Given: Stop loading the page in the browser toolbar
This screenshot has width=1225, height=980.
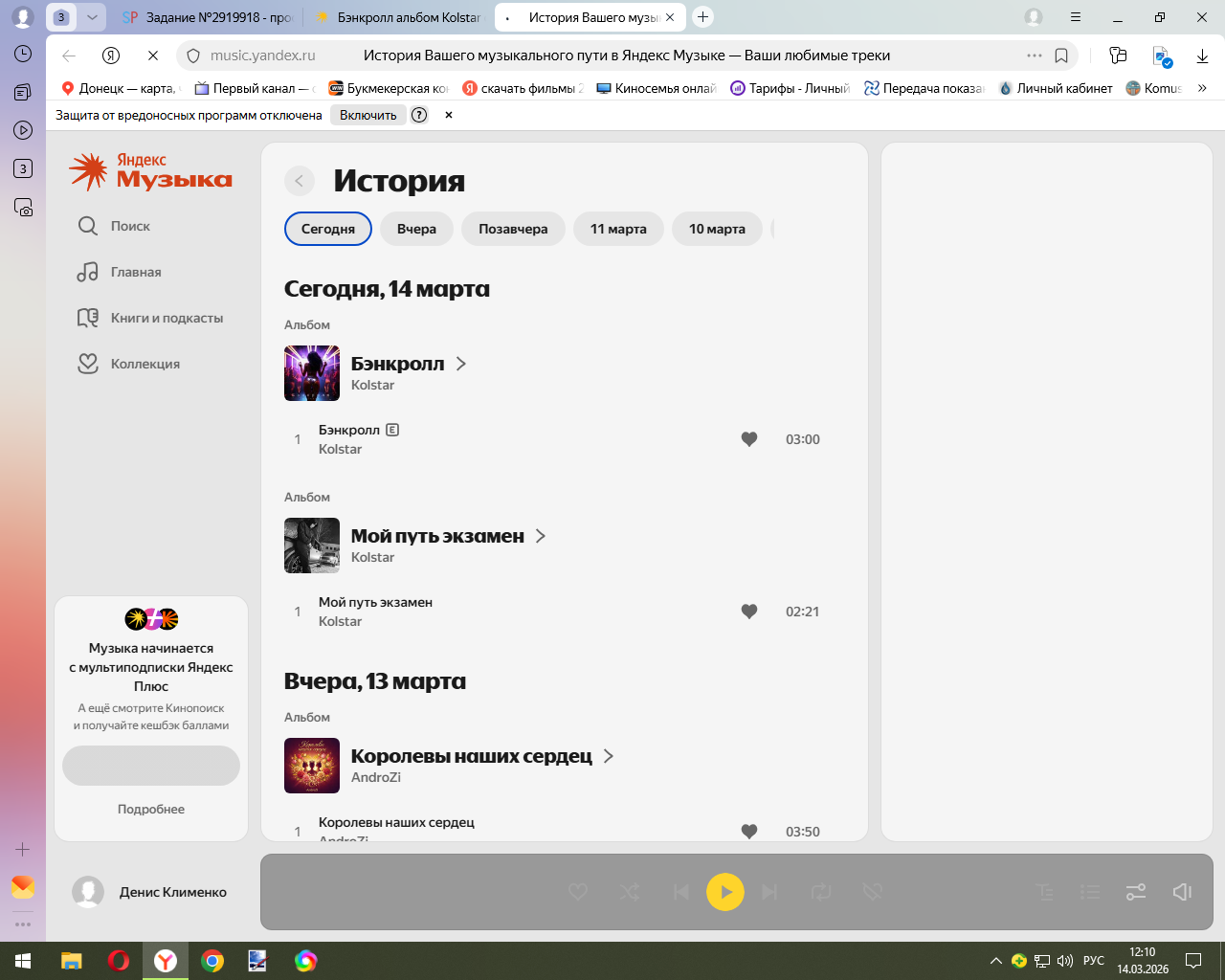Looking at the screenshot, I should [x=153, y=56].
